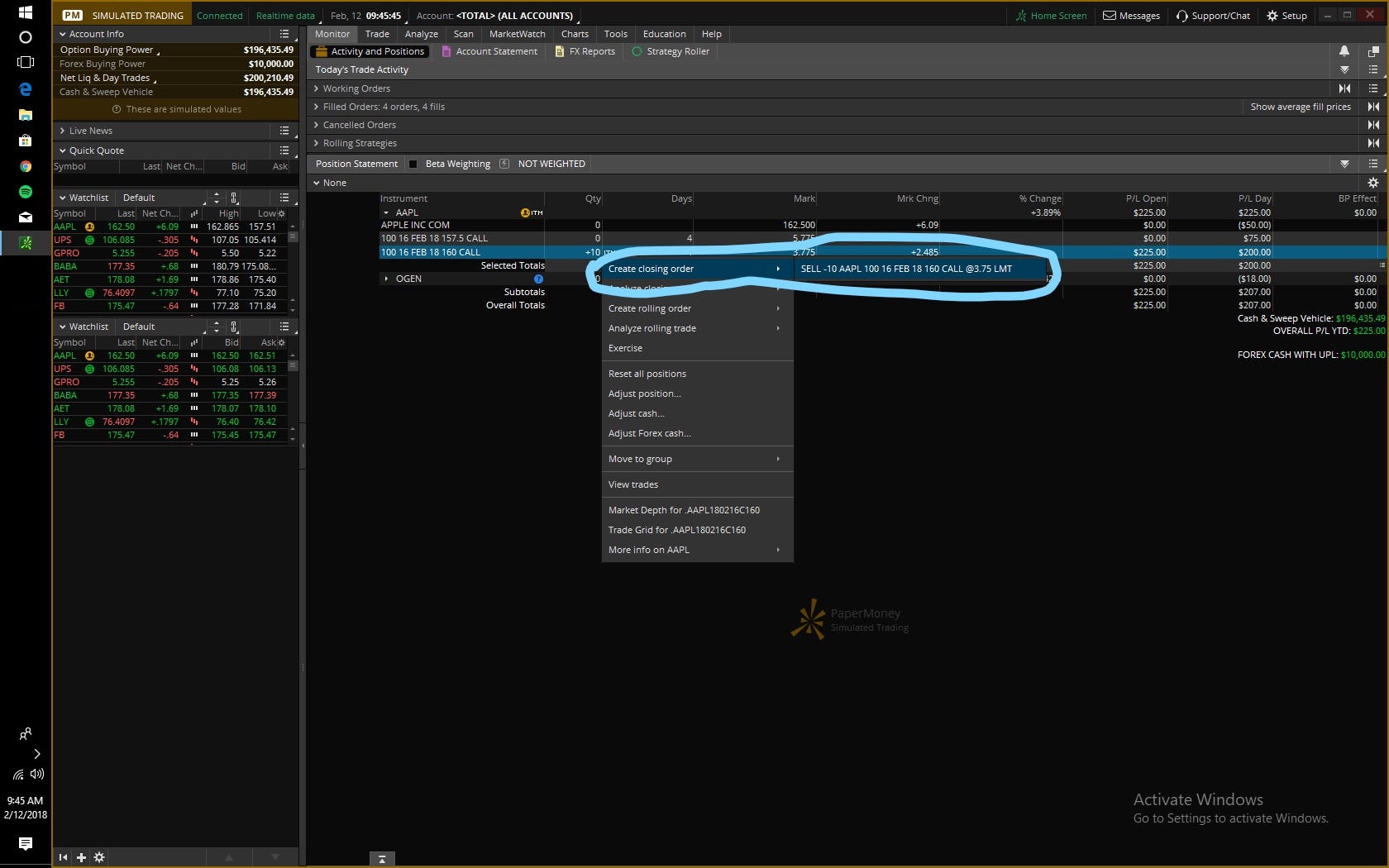Open Spotify from the taskbar
This screenshot has height=868, width=1389.
click(x=26, y=192)
